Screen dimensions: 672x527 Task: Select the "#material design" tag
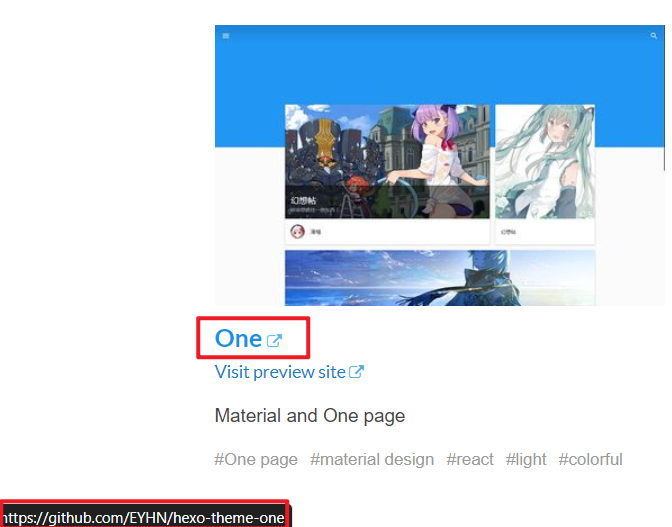tap(372, 459)
